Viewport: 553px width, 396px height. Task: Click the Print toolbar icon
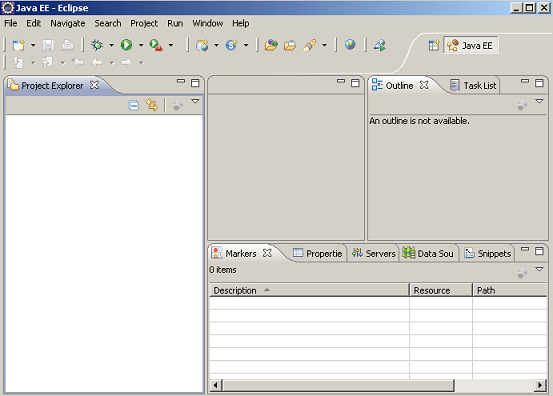67,45
